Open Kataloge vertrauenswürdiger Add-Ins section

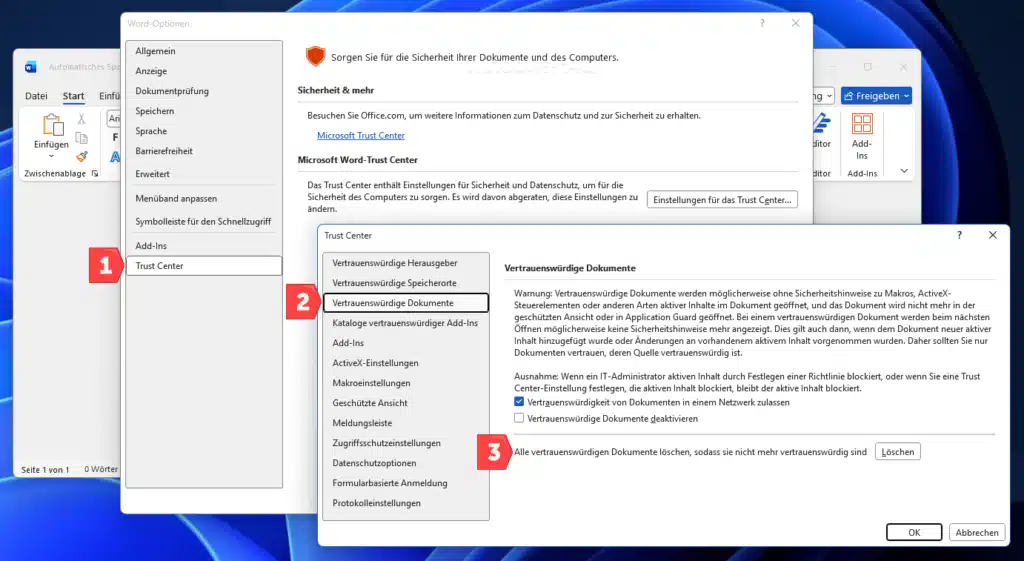point(406,323)
